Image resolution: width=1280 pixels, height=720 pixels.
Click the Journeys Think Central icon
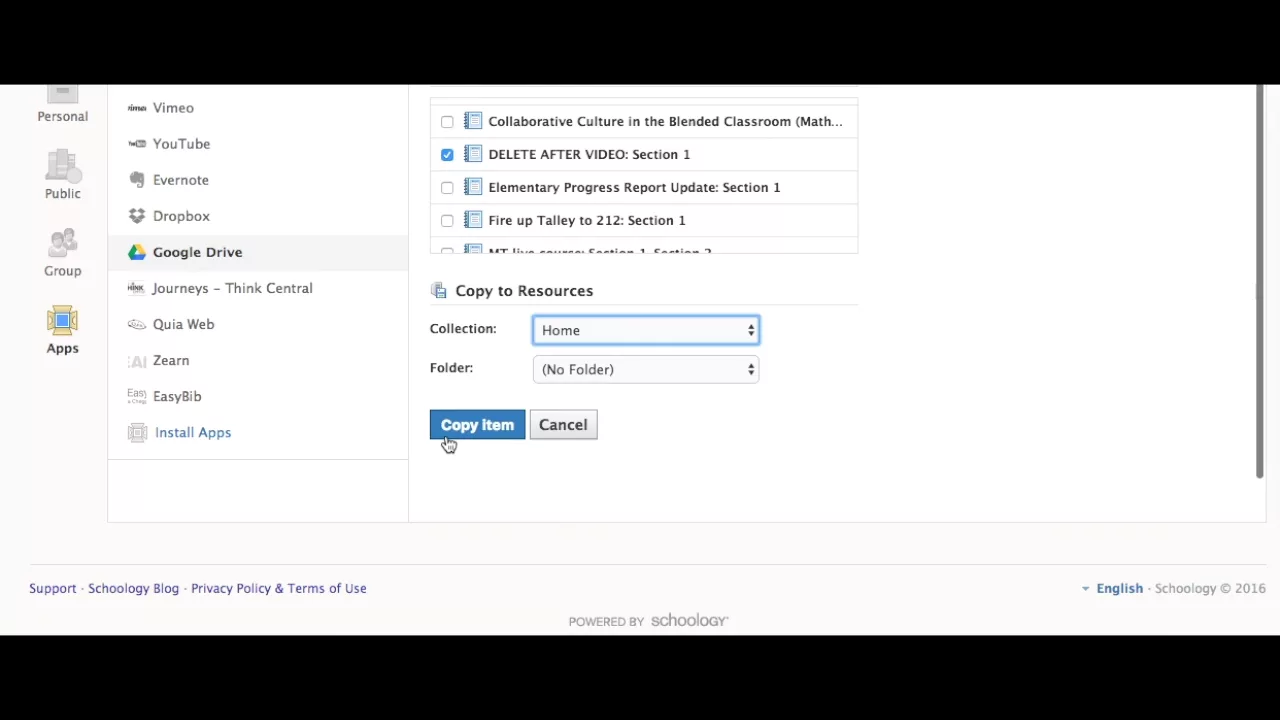tap(137, 288)
